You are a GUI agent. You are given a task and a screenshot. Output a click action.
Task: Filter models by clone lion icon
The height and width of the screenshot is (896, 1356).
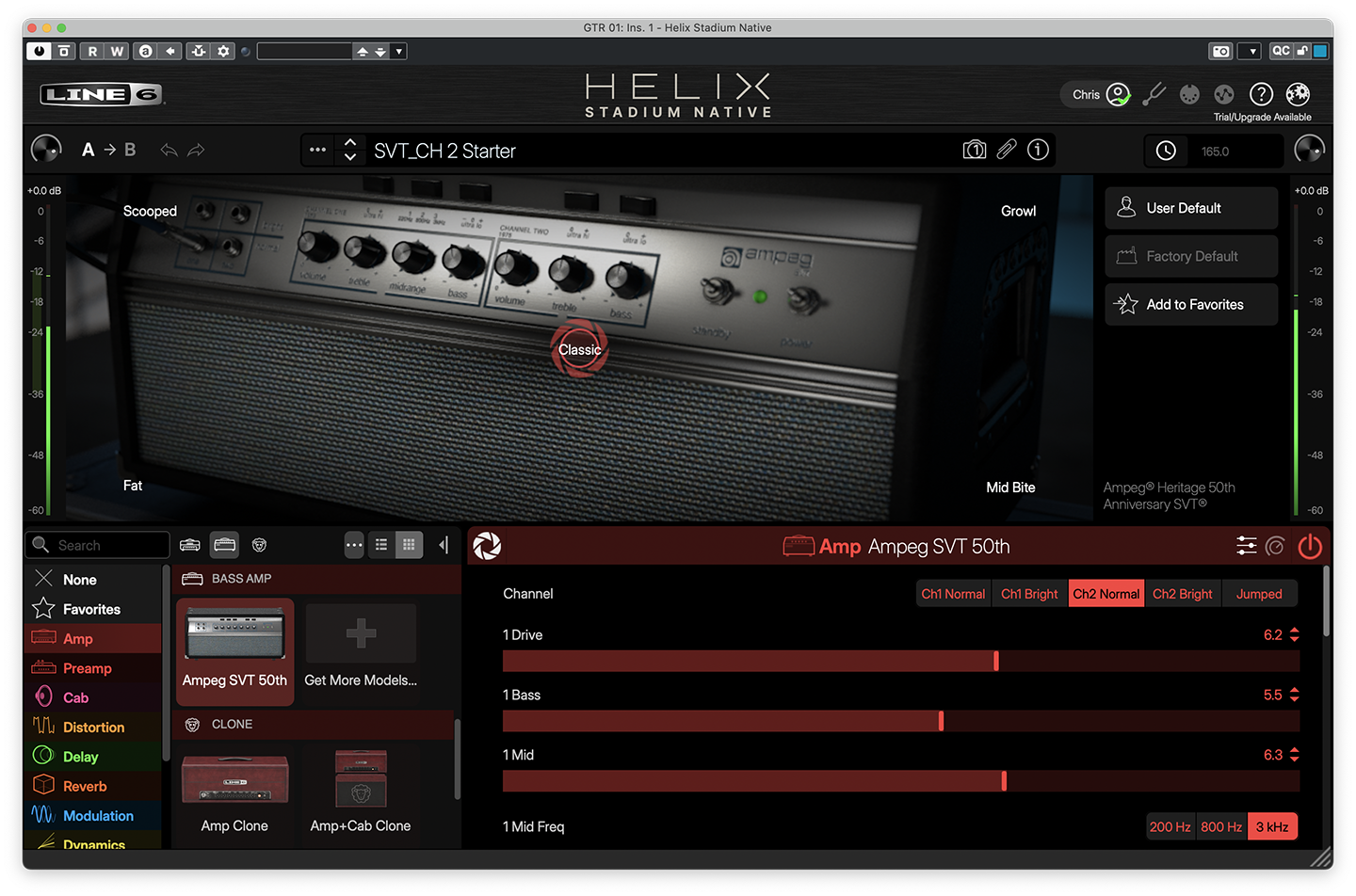(x=259, y=545)
